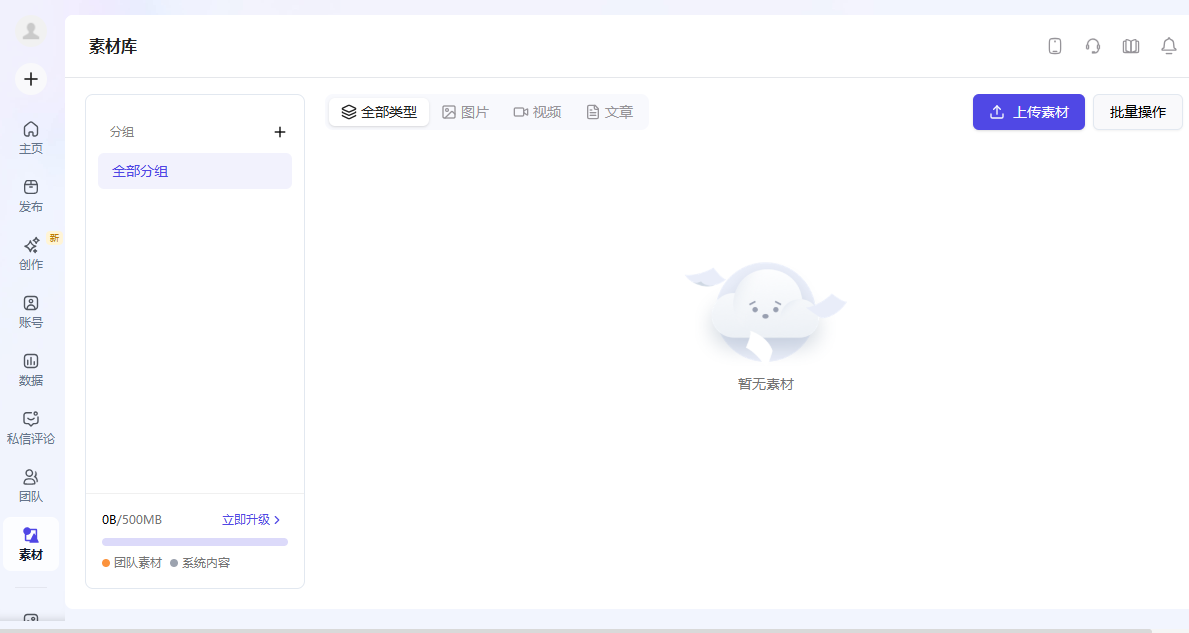The width and height of the screenshot is (1189, 633).
Task: Go to 主页 in the sidebar
Action: [x=31, y=138]
